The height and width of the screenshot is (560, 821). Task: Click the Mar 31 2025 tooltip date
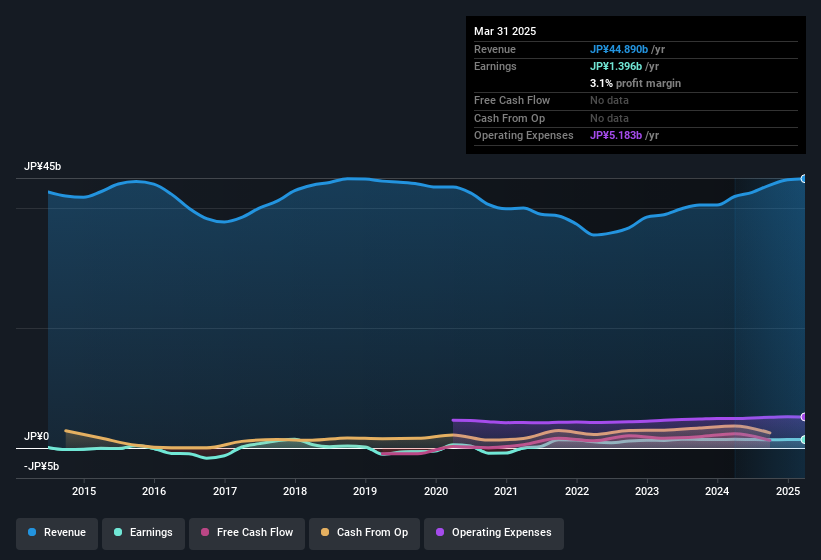click(505, 31)
